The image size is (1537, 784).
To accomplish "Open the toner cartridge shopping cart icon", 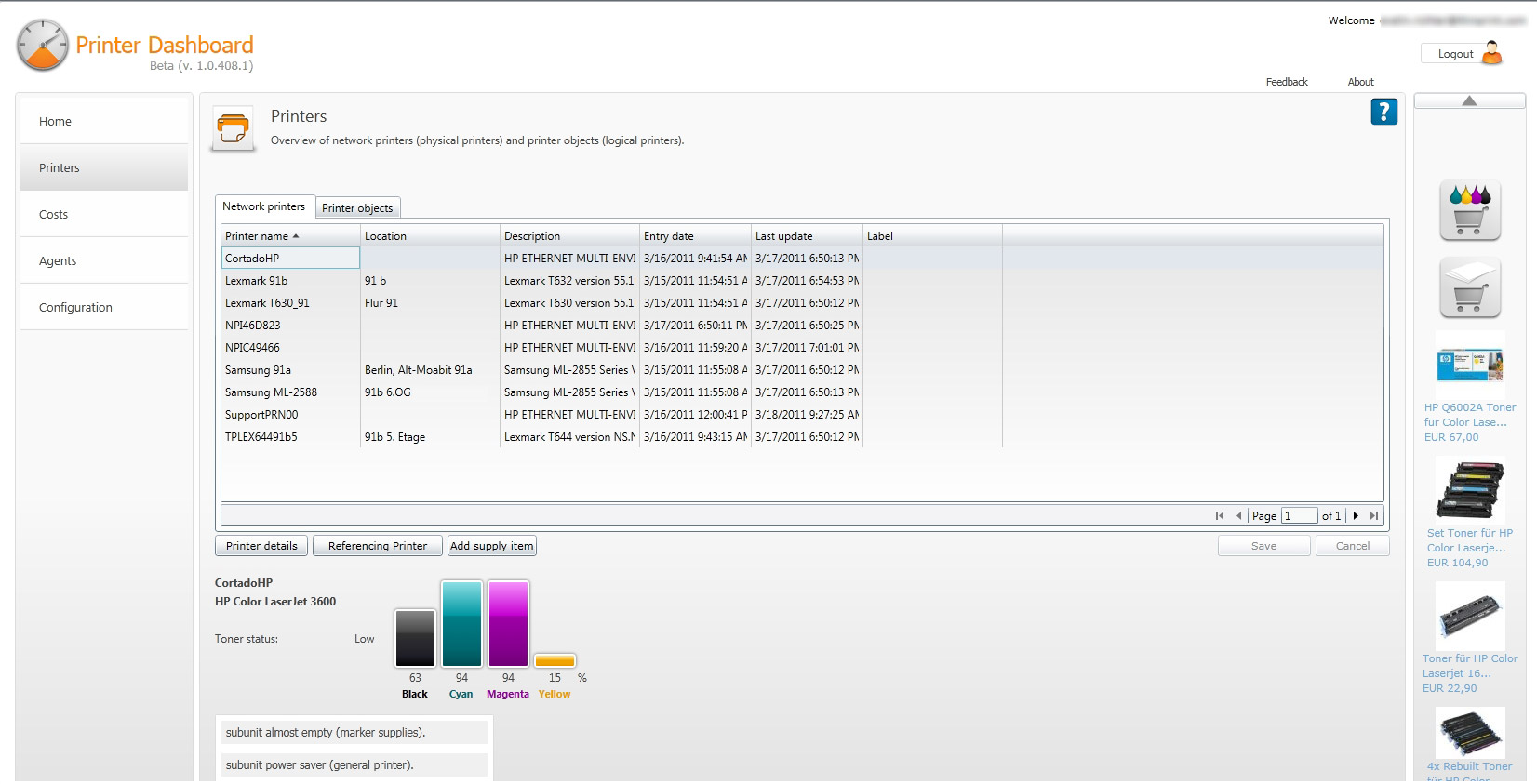I will [x=1469, y=210].
